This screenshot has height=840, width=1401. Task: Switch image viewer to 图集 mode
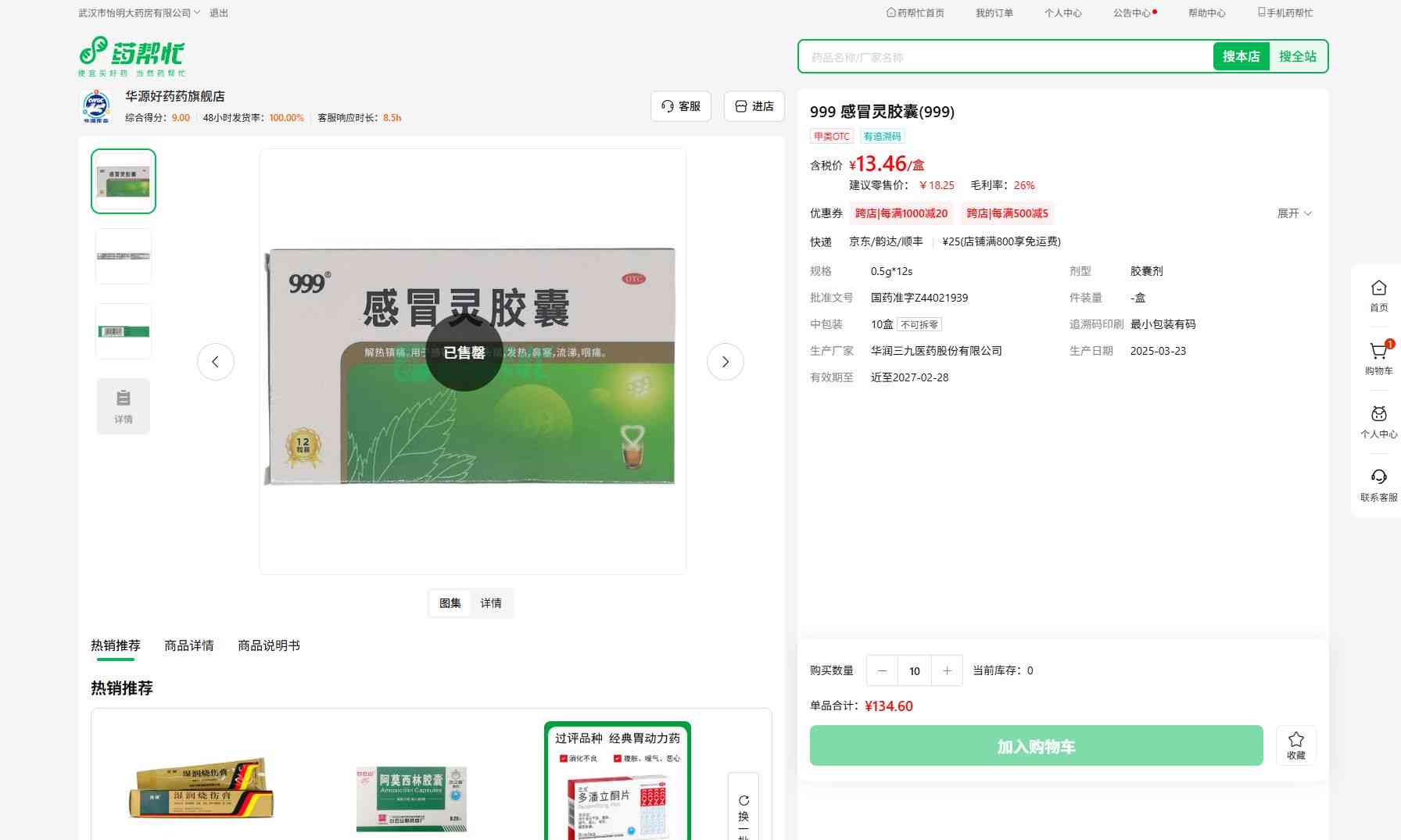450,603
